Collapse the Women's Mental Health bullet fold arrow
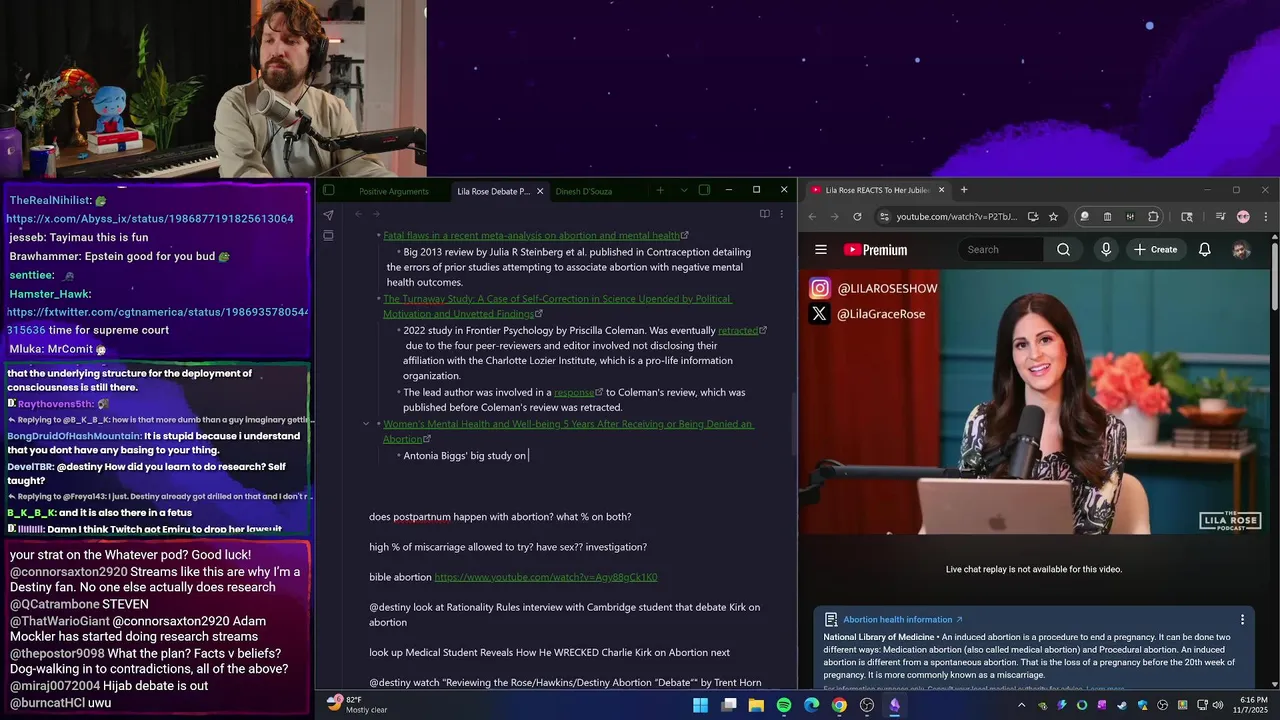Viewport: 1280px width, 720px height. click(366, 424)
